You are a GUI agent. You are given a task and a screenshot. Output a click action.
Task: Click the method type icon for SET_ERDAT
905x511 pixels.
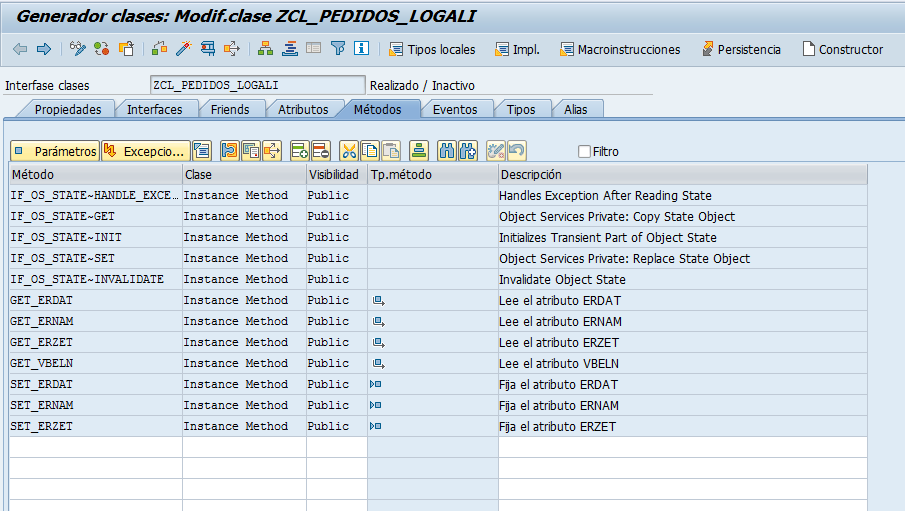point(376,384)
